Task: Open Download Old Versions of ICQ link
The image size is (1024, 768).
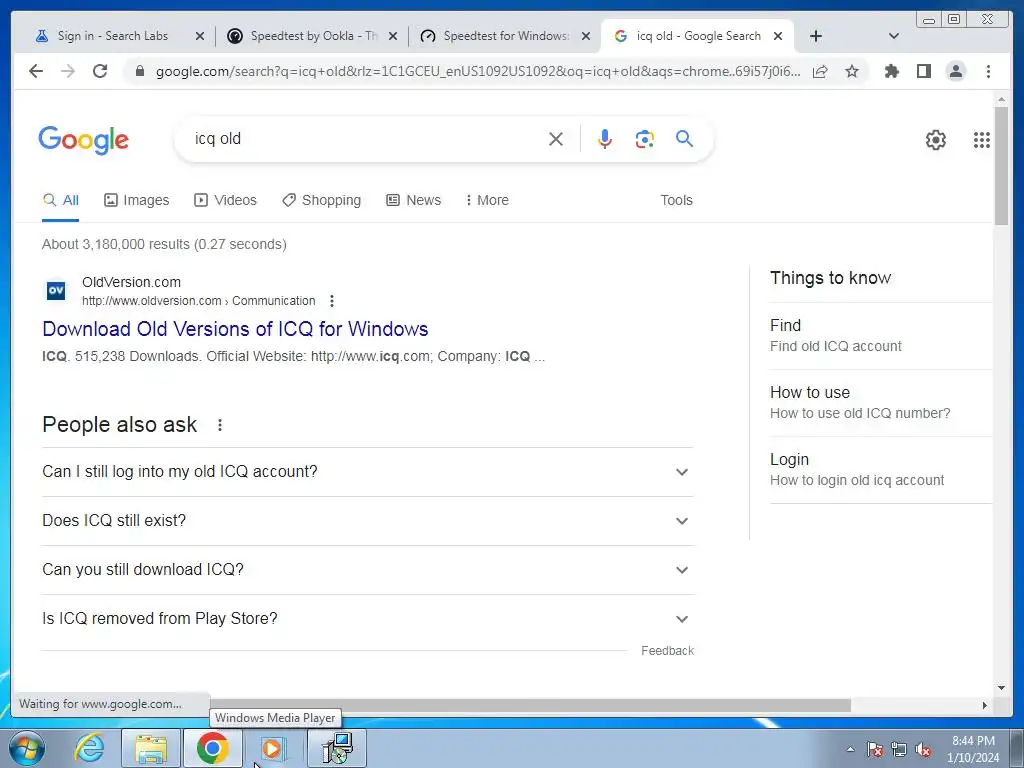Action: (235, 328)
